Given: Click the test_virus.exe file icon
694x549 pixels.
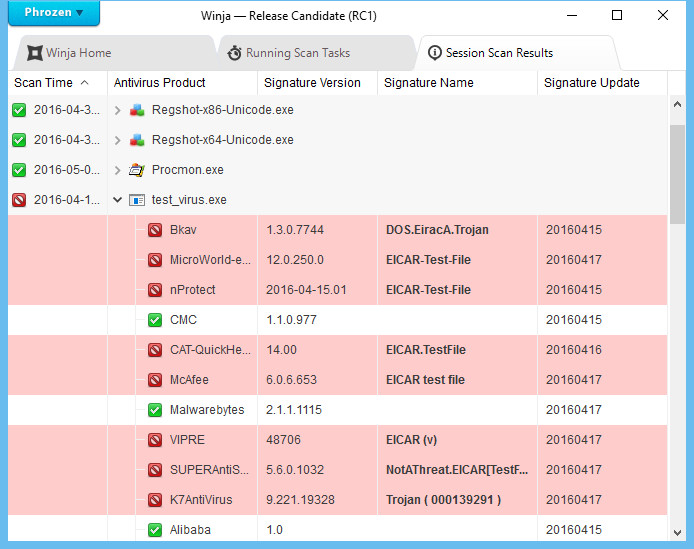Looking at the screenshot, I should (137, 200).
